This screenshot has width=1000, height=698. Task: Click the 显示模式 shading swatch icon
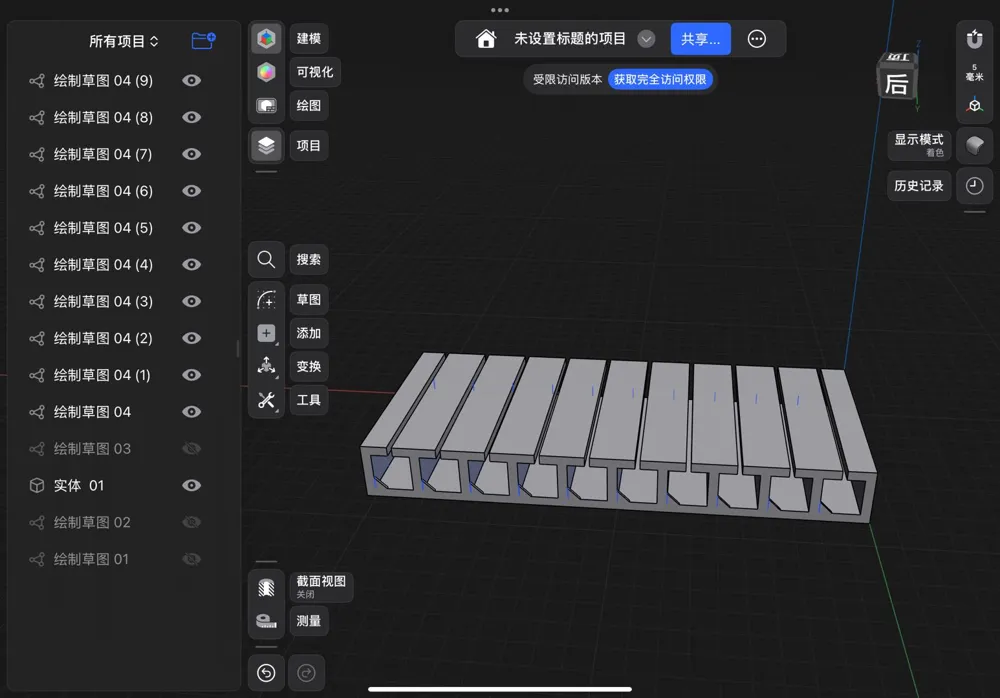tap(974, 145)
